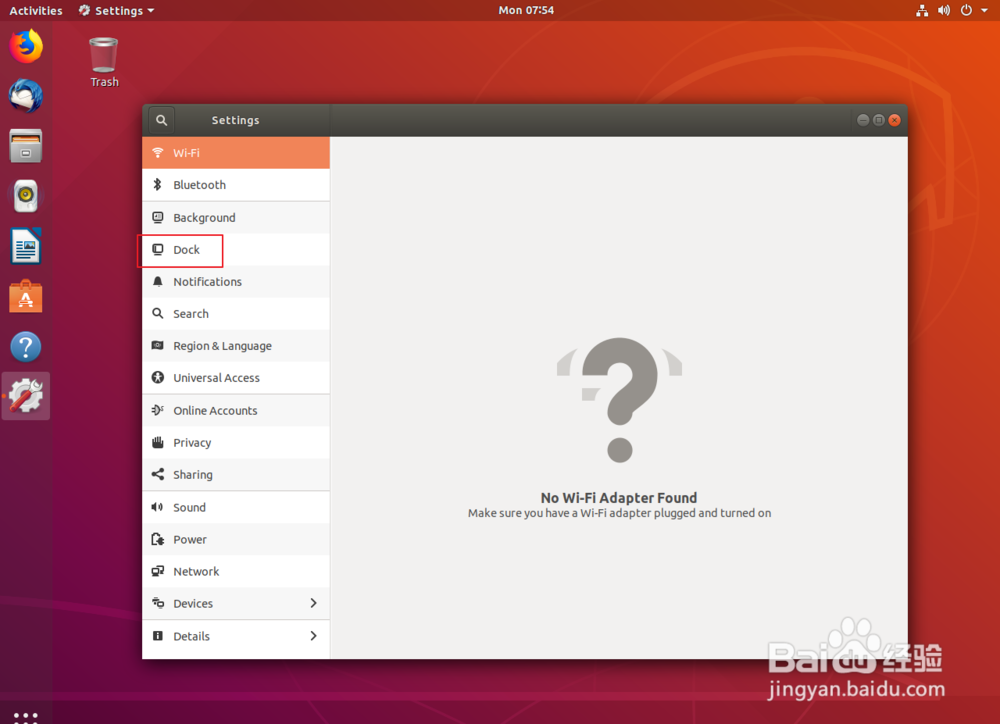Open the Sound settings label
Screen dimensions: 1000x724
click(189, 507)
